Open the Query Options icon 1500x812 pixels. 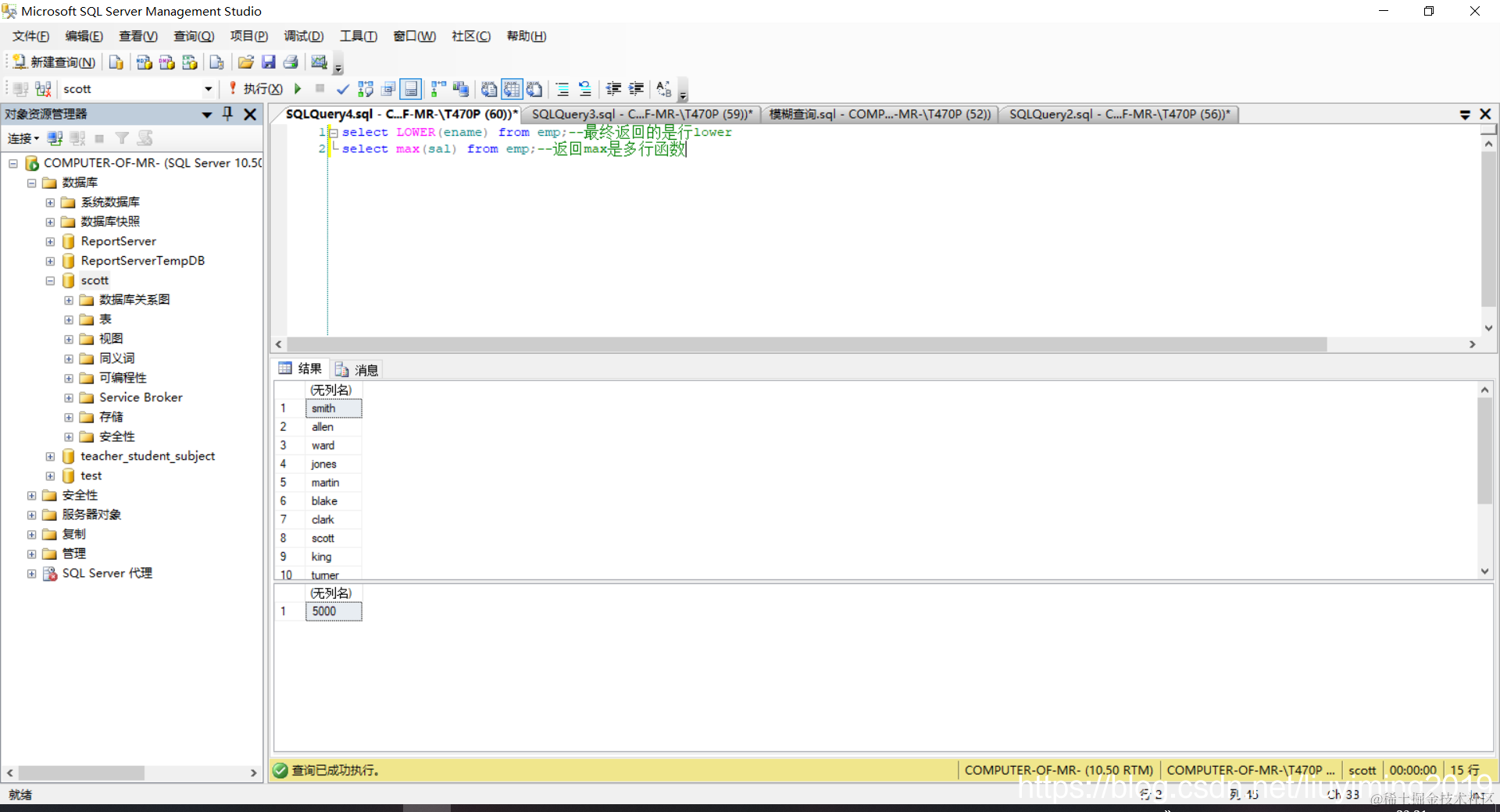(x=388, y=89)
